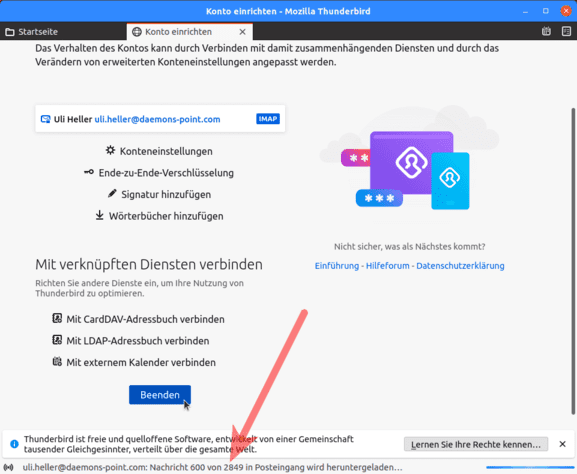Screen dimensions: 577x474
Task: Click the online status icon in status bar
Action: pos(8,467)
